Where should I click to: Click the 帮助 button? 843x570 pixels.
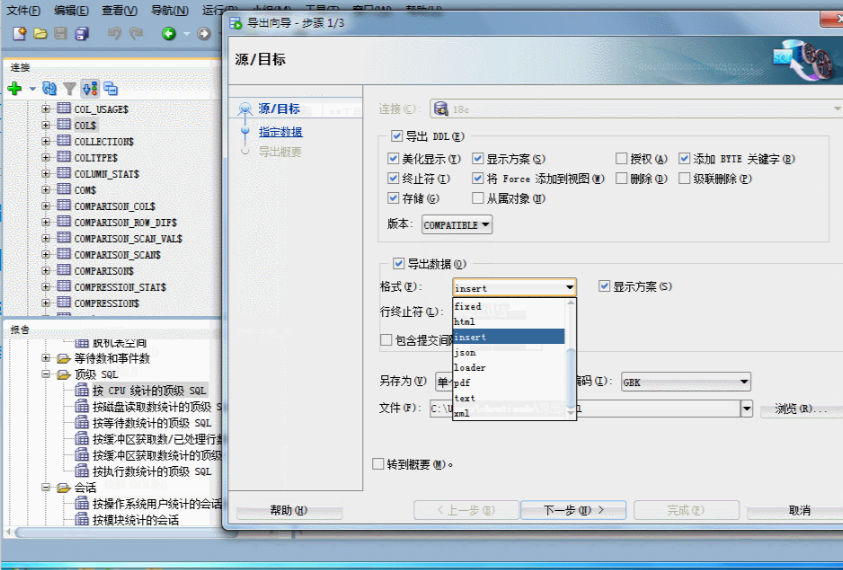[x=289, y=510]
